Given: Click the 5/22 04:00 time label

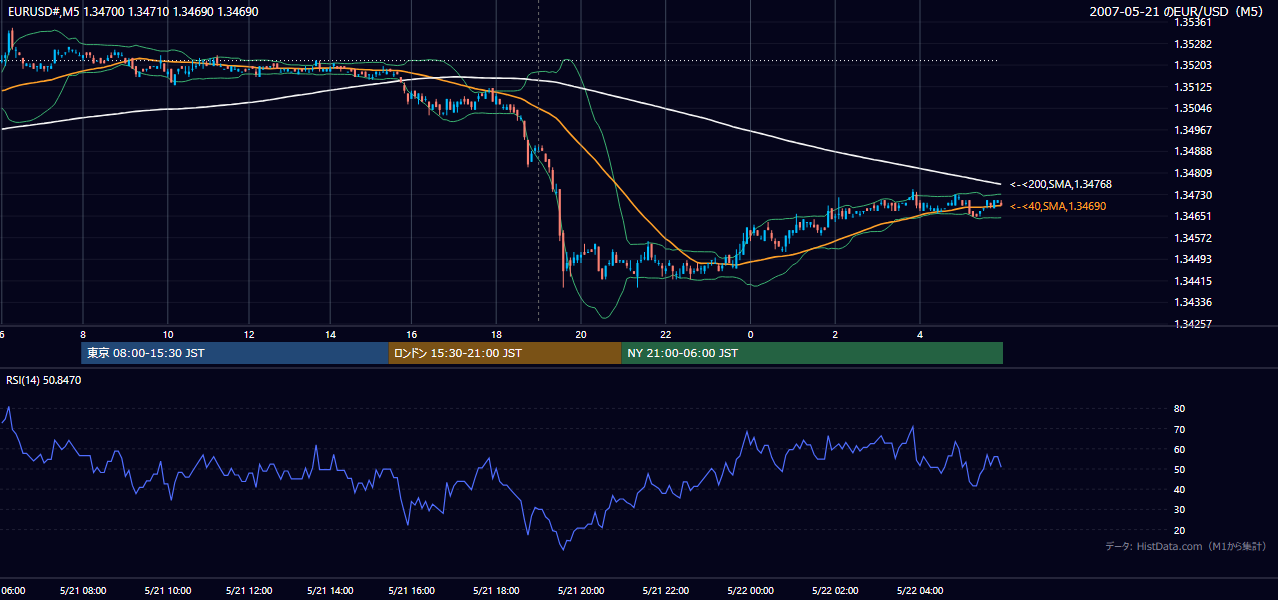Looking at the screenshot, I should 920,591.
